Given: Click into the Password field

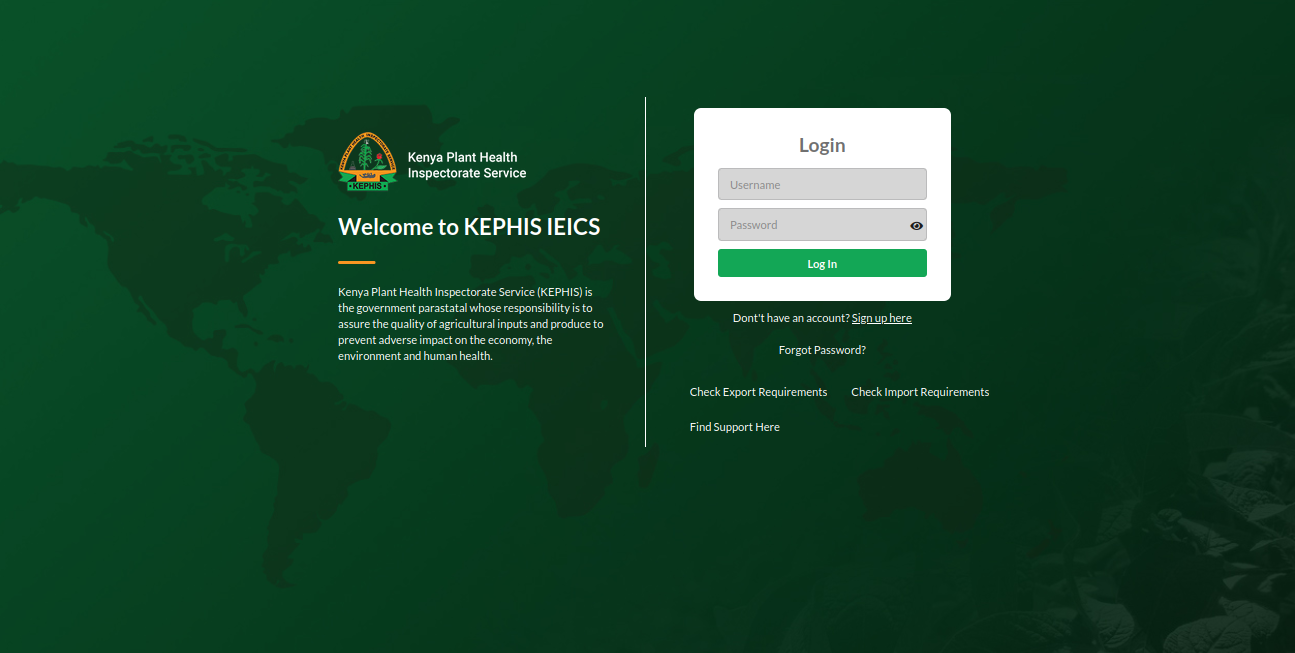Looking at the screenshot, I should pos(810,225).
